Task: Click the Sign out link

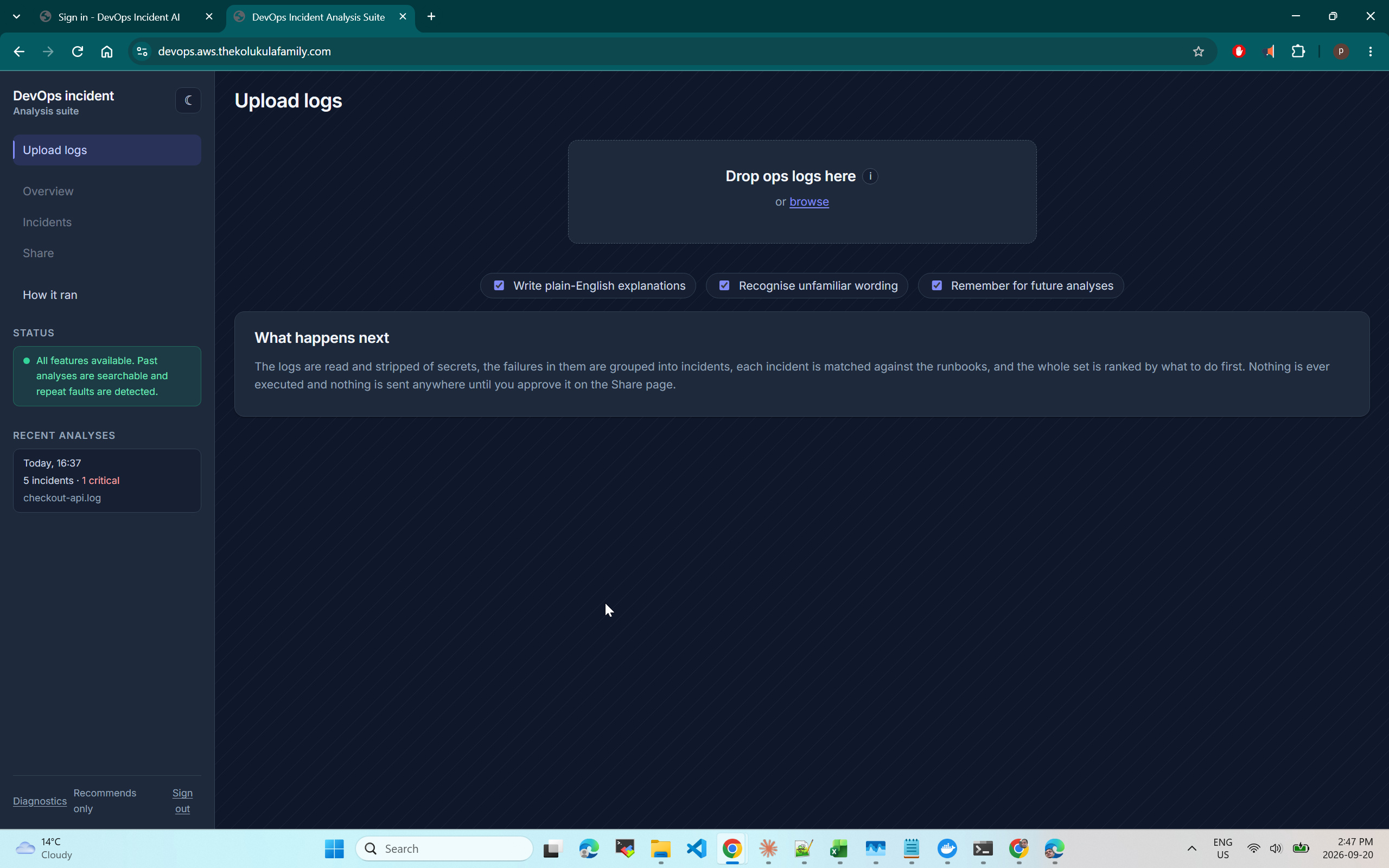Action: tap(182, 801)
